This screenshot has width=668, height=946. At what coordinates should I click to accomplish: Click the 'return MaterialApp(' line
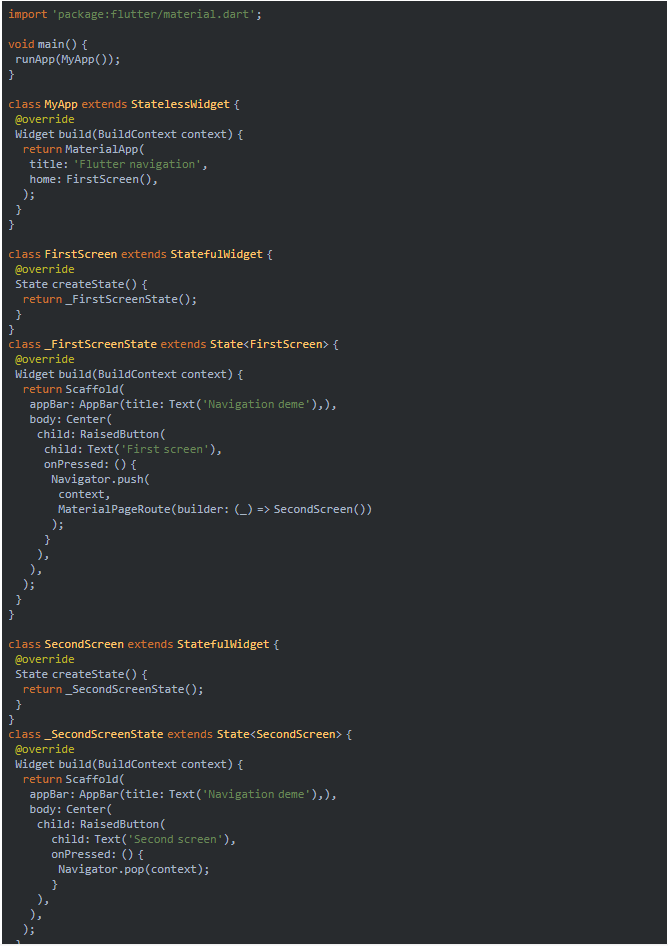pos(84,149)
